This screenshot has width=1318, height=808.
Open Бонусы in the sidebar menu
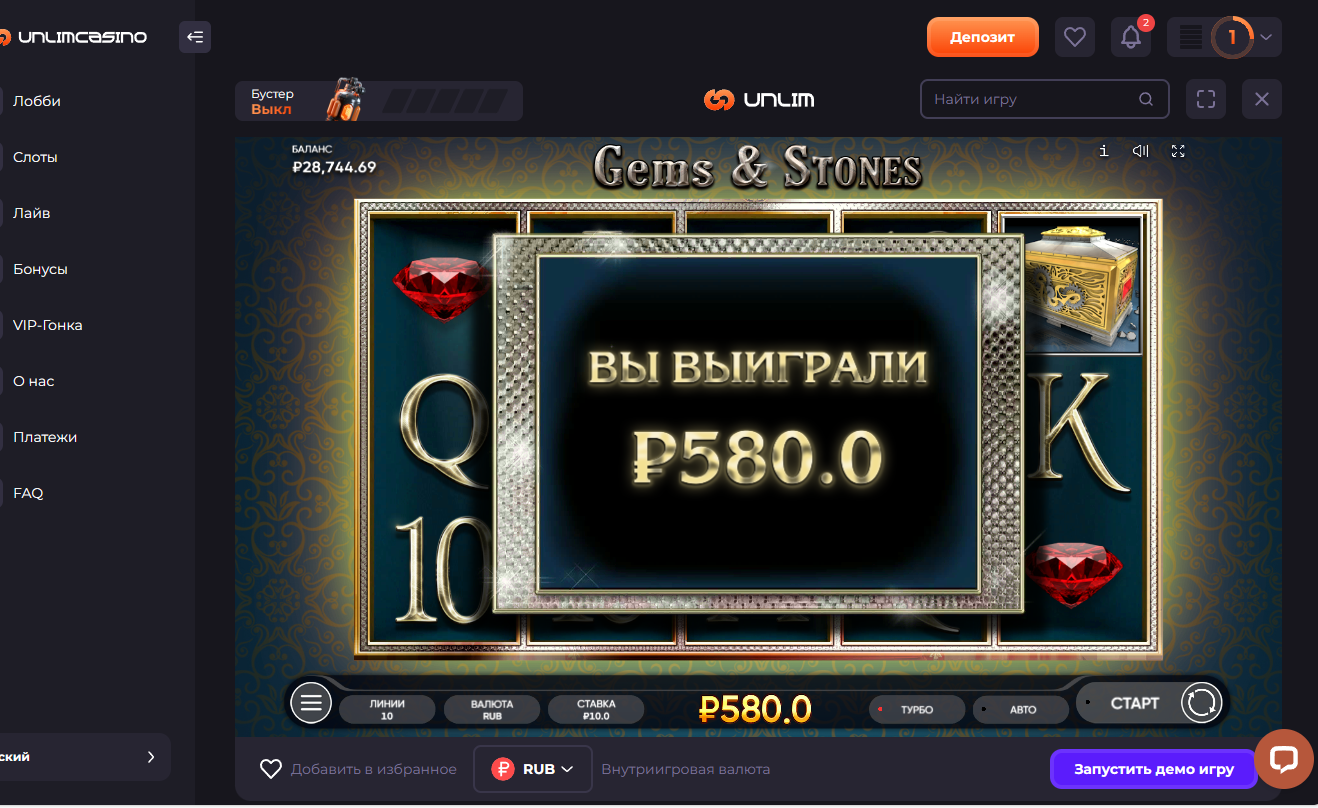[40, 269]
